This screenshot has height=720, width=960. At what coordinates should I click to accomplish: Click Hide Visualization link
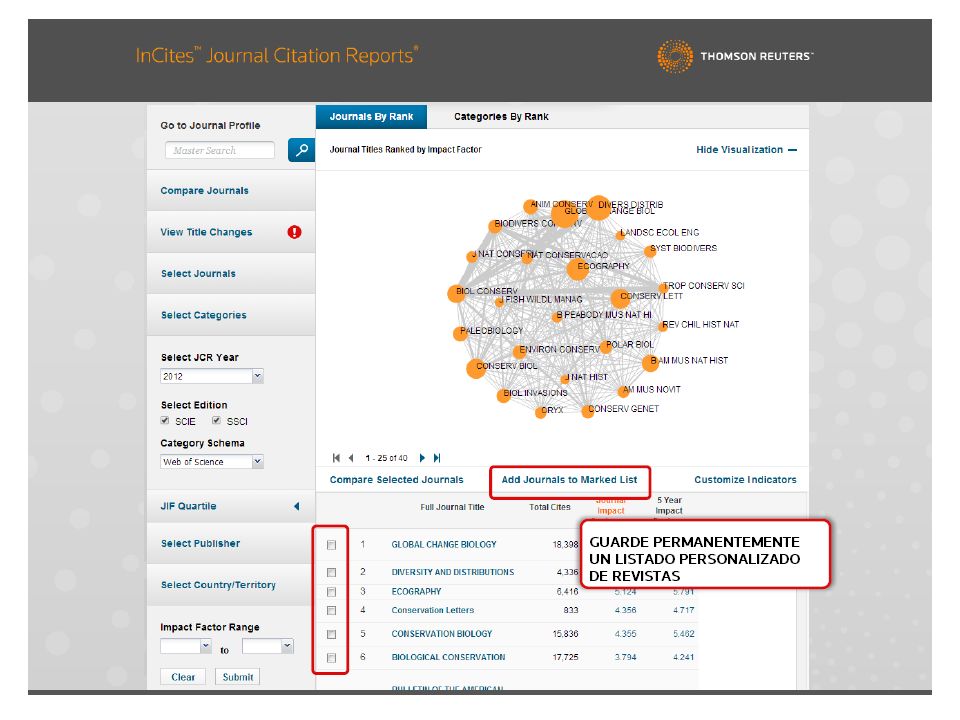(x=740, y=150)
